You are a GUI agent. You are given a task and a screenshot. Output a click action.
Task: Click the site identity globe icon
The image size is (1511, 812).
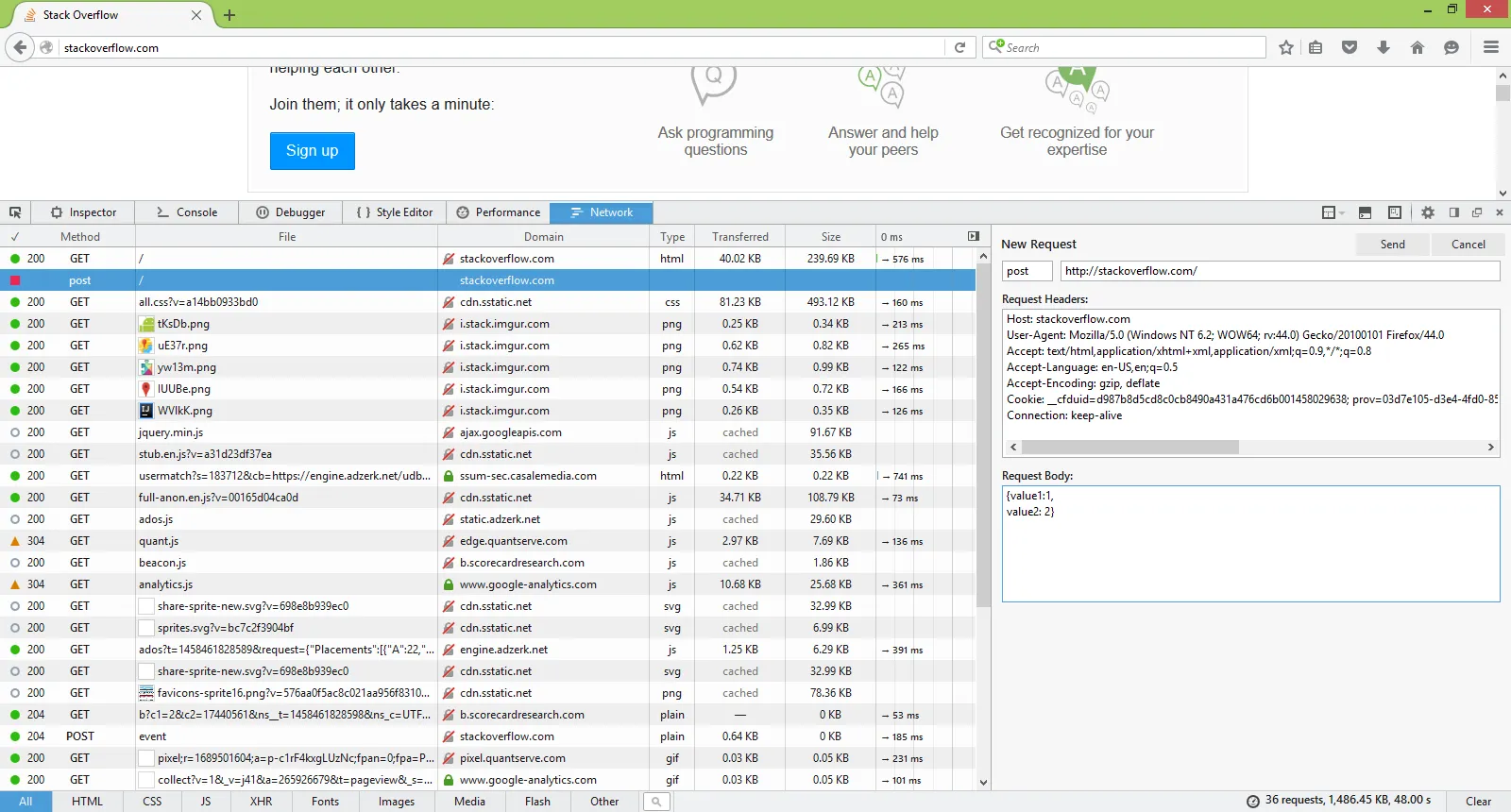(x=46, y=47)
